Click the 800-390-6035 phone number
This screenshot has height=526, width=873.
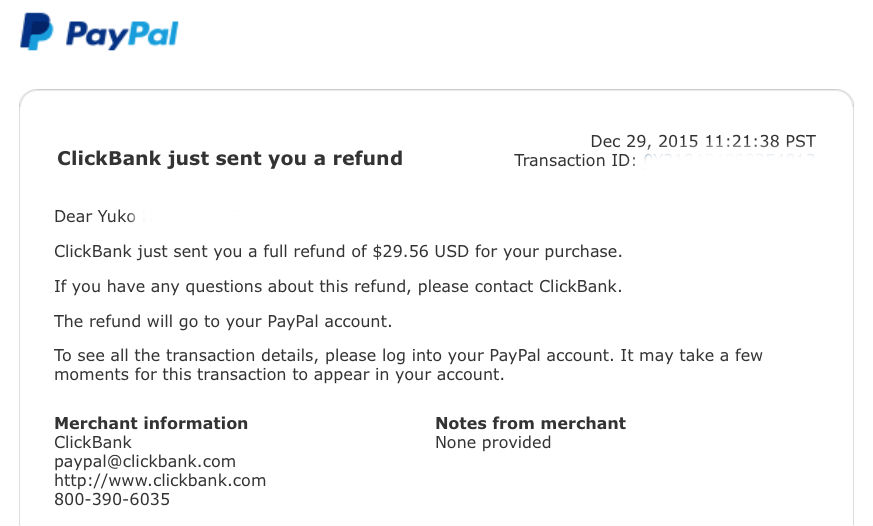(112, 499)
